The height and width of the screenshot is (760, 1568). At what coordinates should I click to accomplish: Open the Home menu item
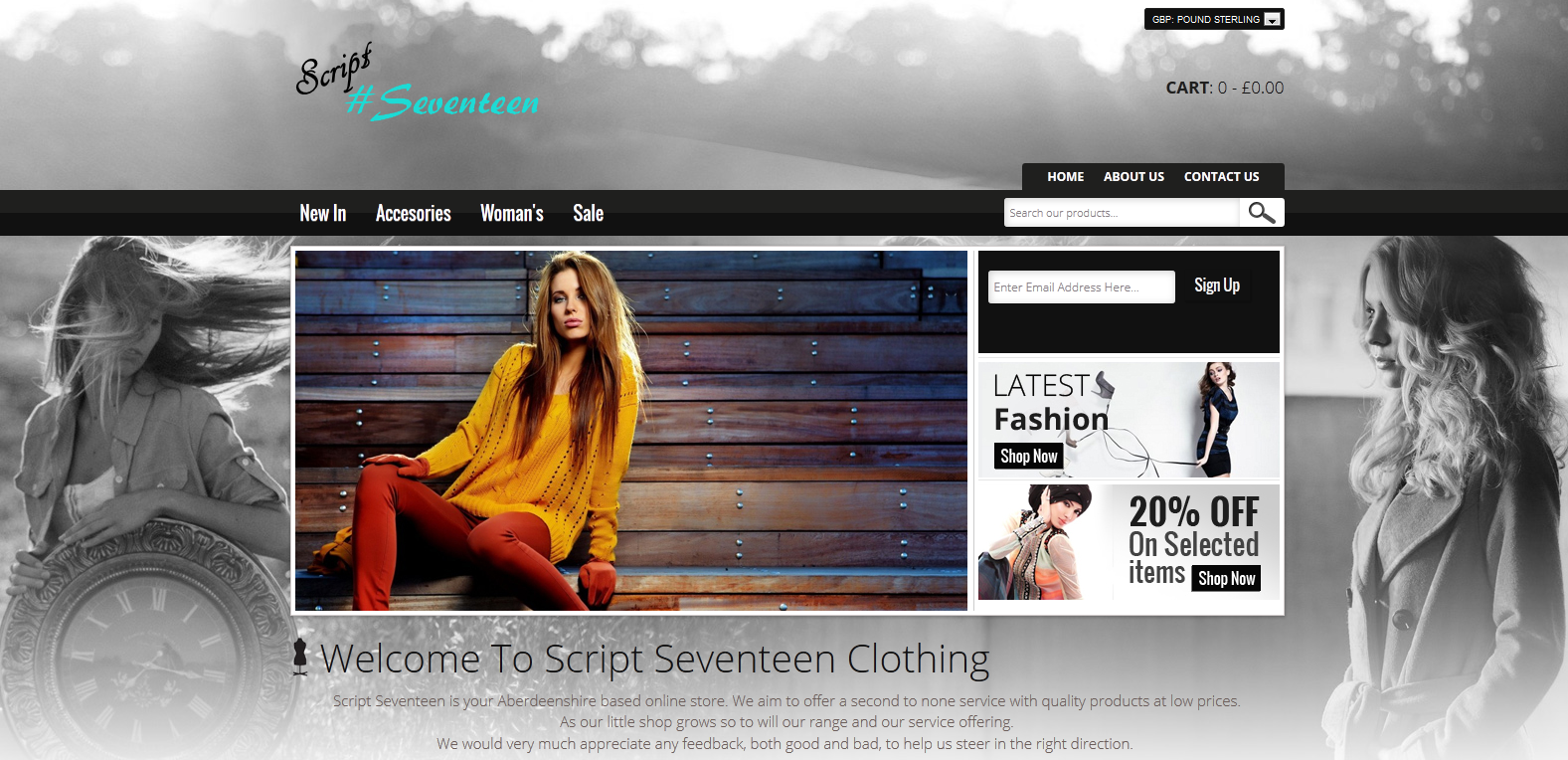pyautogui.click(x=1065, y=177)
